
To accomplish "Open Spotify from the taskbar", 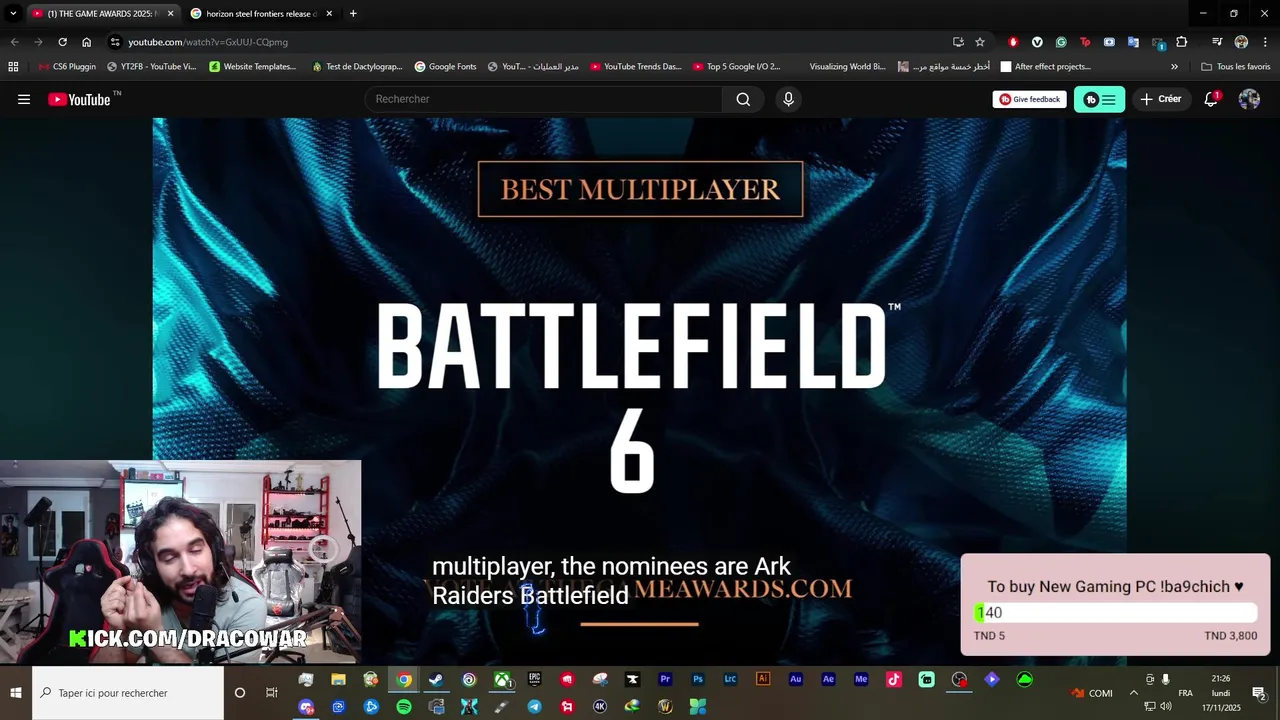I will point(404,707).
